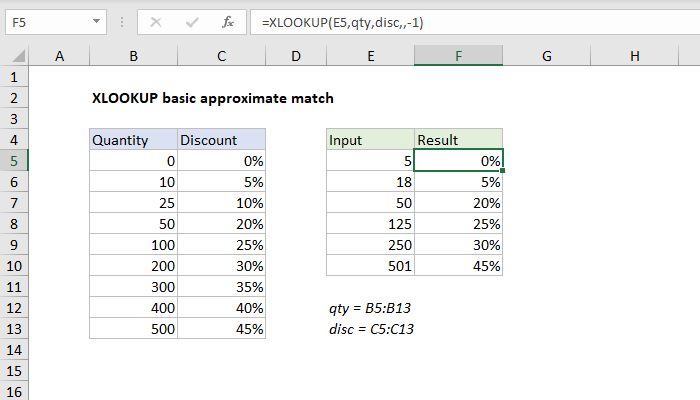Select Quantity cell with value 0
Screen dimensions: 700x400
tap(133, 161)
